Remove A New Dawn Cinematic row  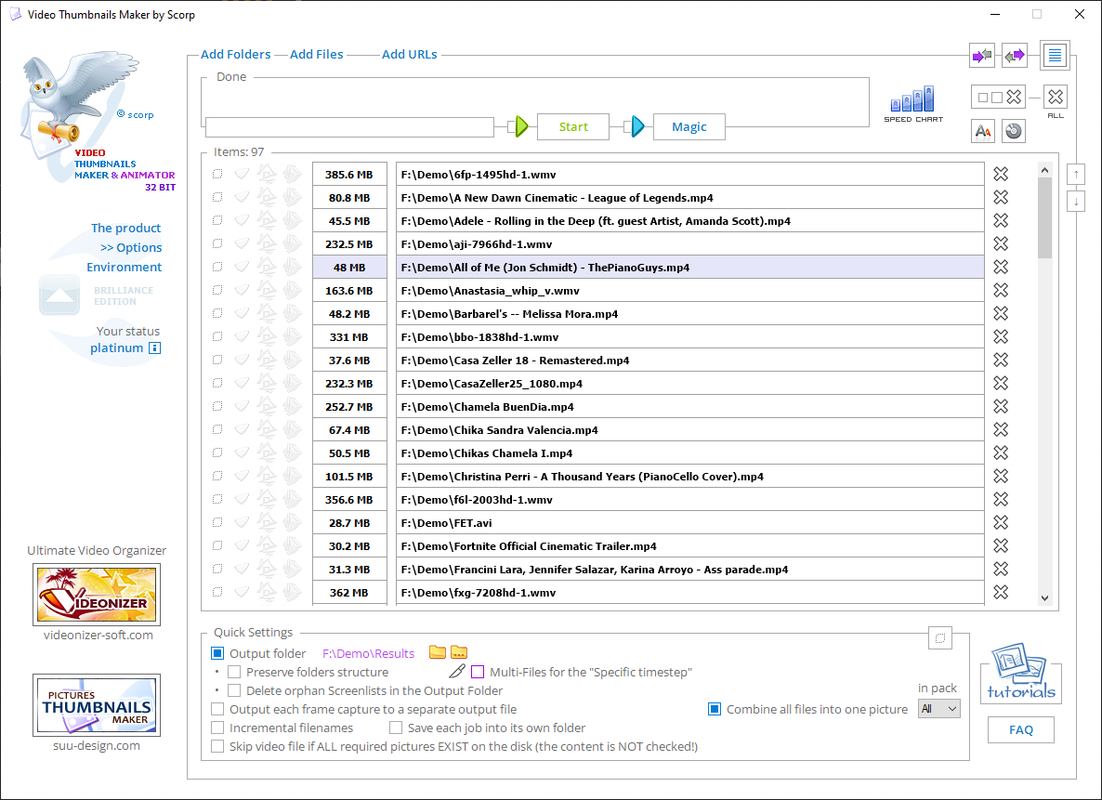pos(1001,198)
